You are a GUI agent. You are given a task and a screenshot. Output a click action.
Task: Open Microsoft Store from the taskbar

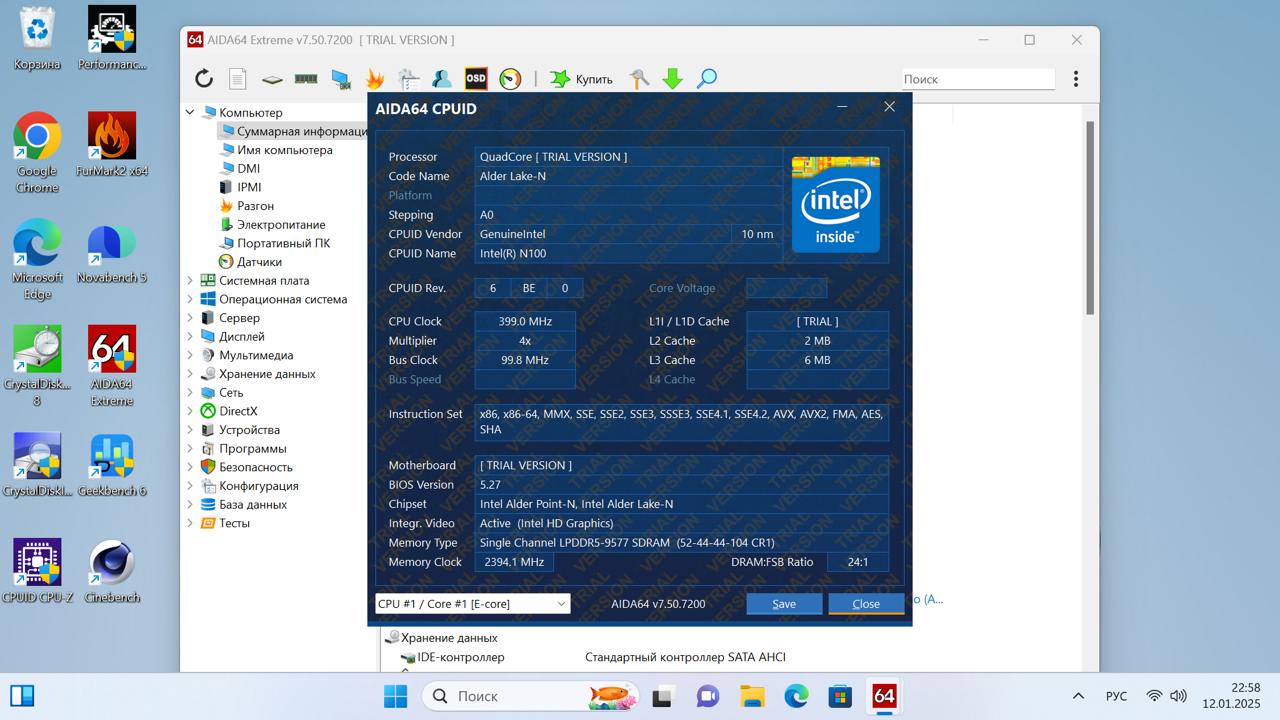pos(840,696)
